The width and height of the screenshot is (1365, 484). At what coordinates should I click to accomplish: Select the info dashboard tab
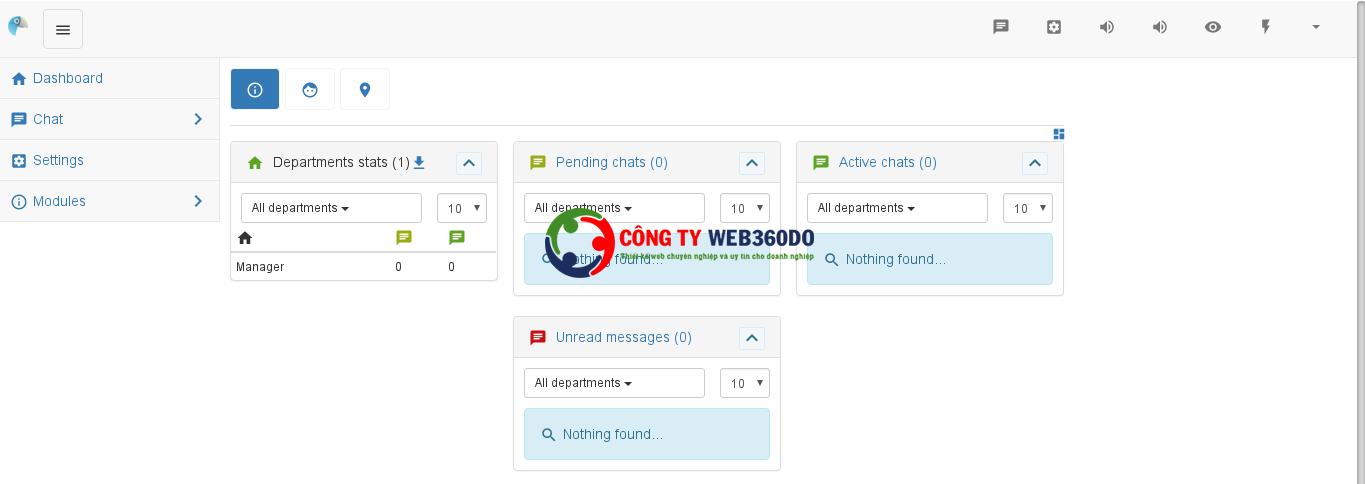(x=255, y=89)
